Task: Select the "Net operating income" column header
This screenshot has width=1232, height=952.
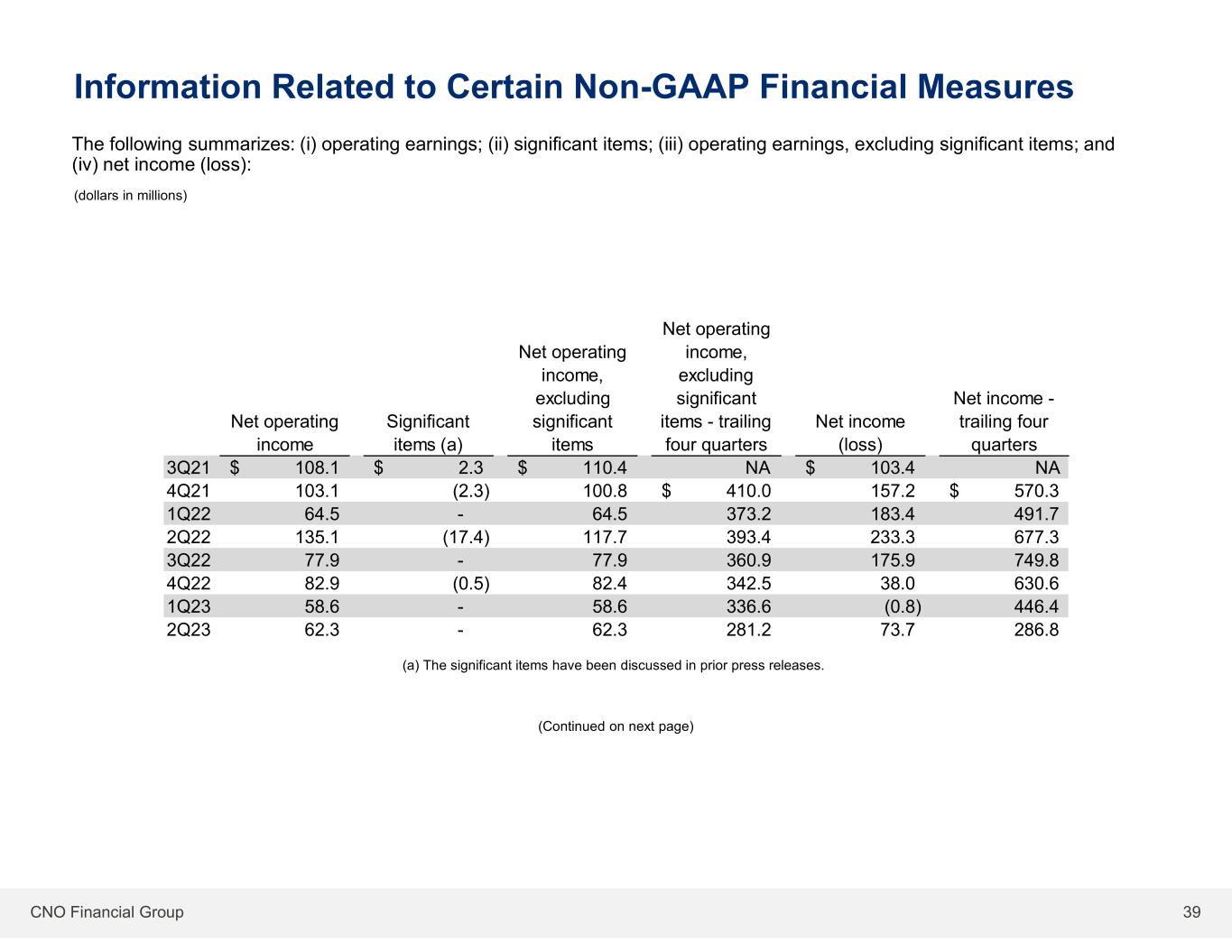Action: (284, 432)
